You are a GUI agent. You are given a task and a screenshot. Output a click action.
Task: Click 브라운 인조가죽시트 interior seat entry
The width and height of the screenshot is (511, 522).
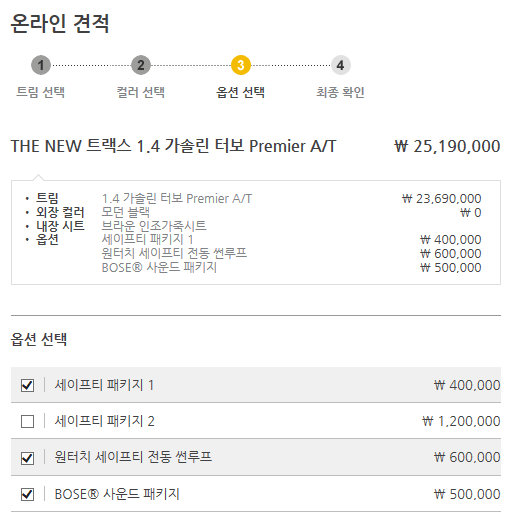[x=154, y=226]
